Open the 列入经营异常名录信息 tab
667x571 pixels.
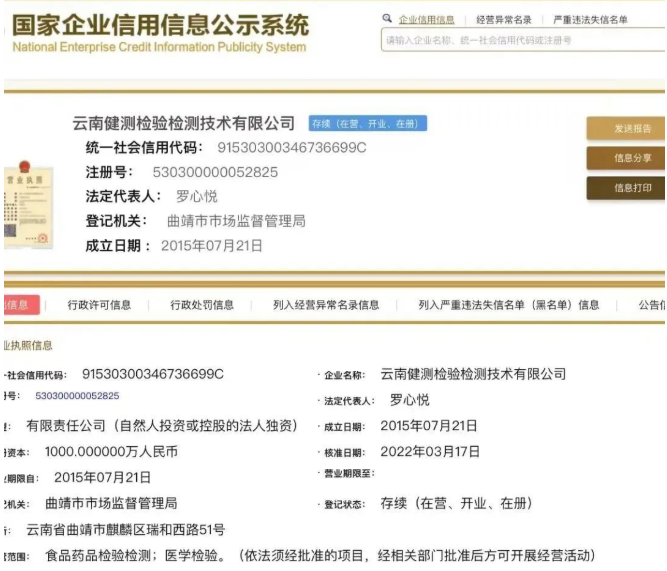click(326, 305)
